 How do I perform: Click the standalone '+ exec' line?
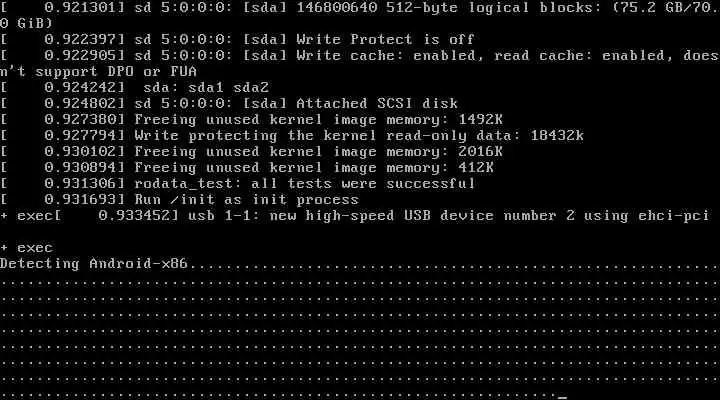[26, 248]
